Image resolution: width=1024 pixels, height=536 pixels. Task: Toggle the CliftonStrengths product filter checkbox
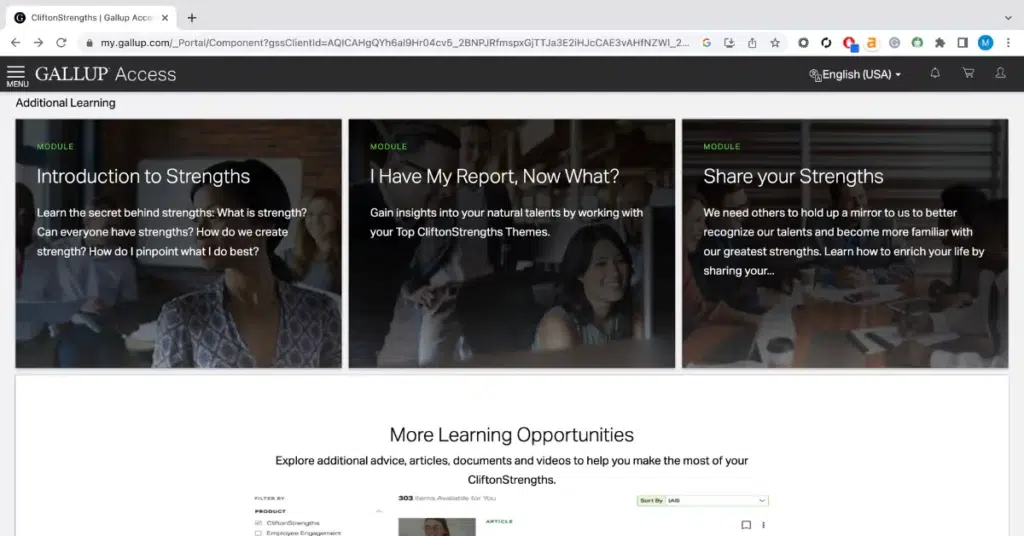[258, 523]
